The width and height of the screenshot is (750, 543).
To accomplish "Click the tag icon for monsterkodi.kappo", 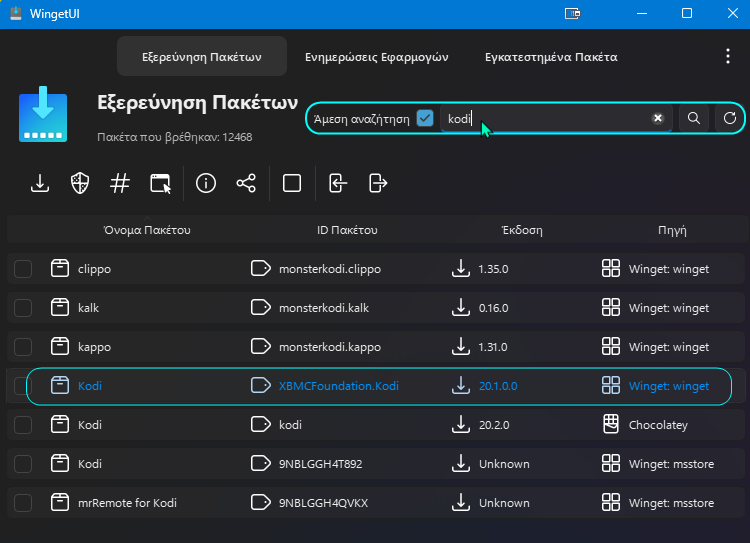I will click(x=261, y=346).
